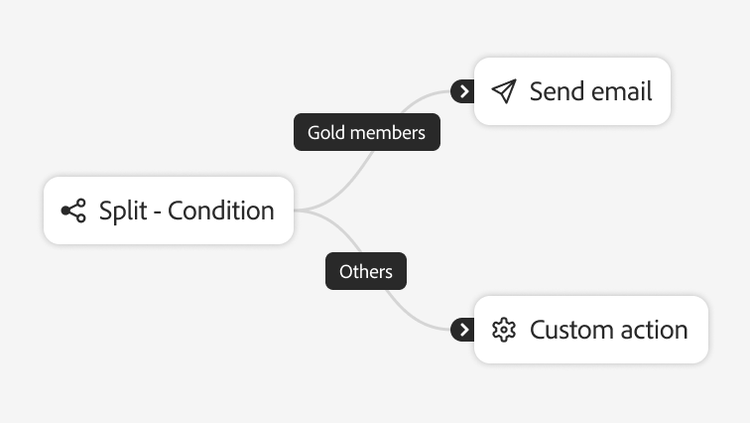
Task: Click the Split - Condition text label
Action: 186,211
